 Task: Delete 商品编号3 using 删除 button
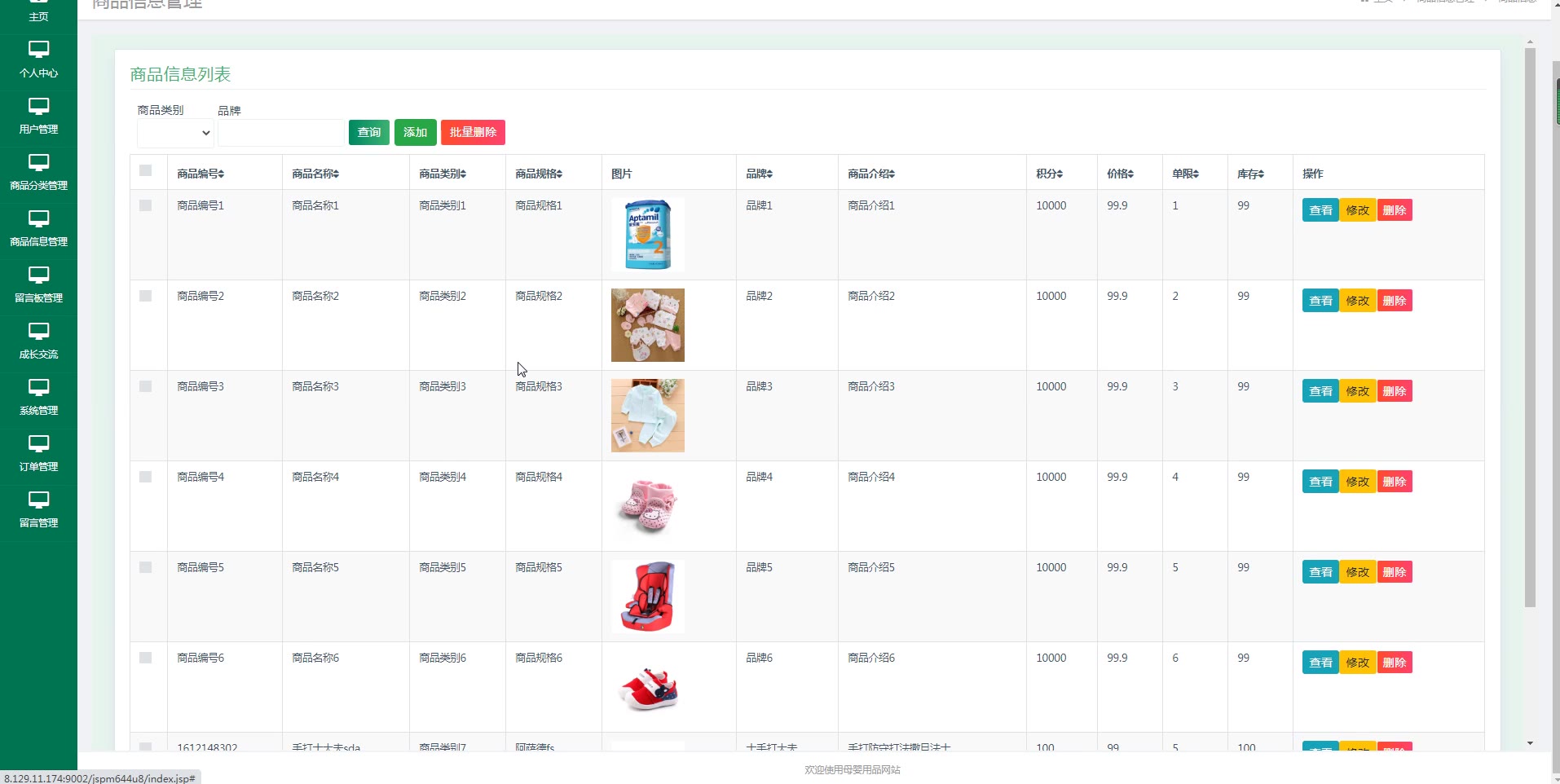tap(1395, 391)
